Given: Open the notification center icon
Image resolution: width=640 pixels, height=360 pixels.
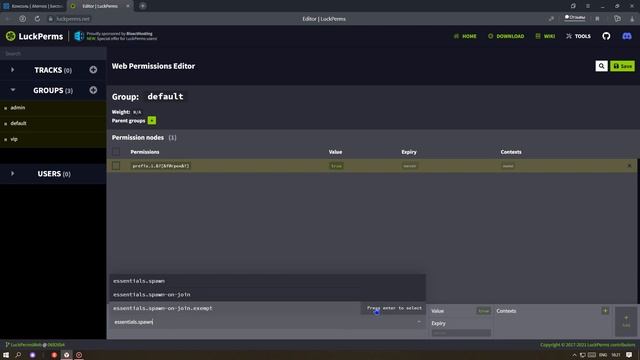Looking at the screenshot, I should [629, 355].
